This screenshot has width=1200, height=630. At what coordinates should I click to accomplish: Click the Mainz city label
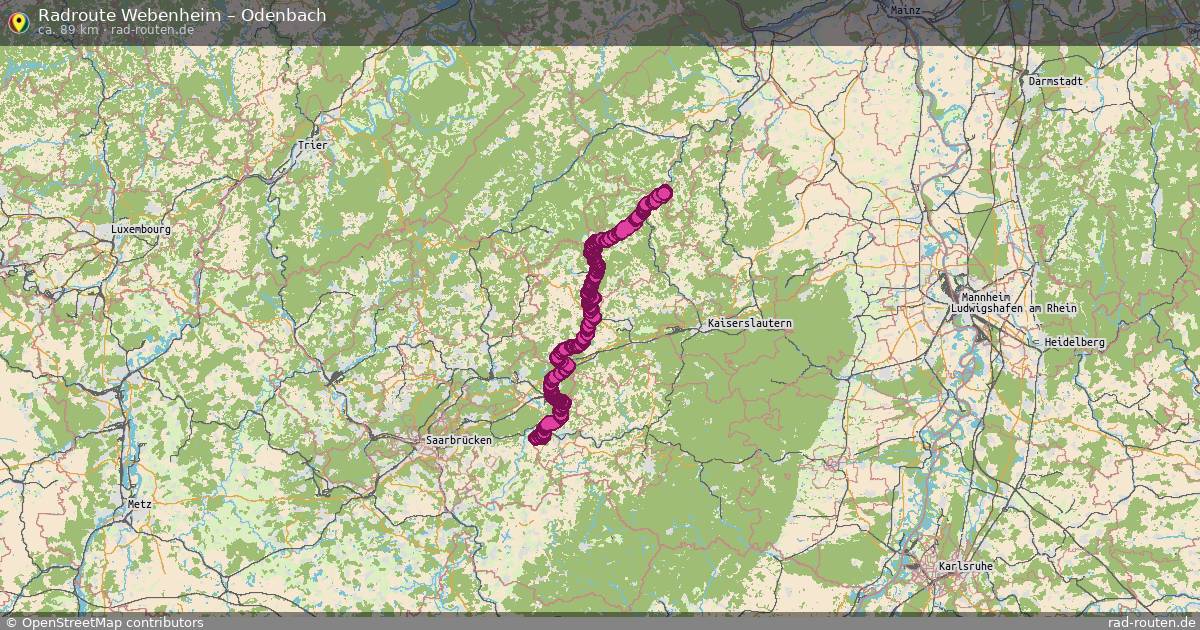[905, 10]
